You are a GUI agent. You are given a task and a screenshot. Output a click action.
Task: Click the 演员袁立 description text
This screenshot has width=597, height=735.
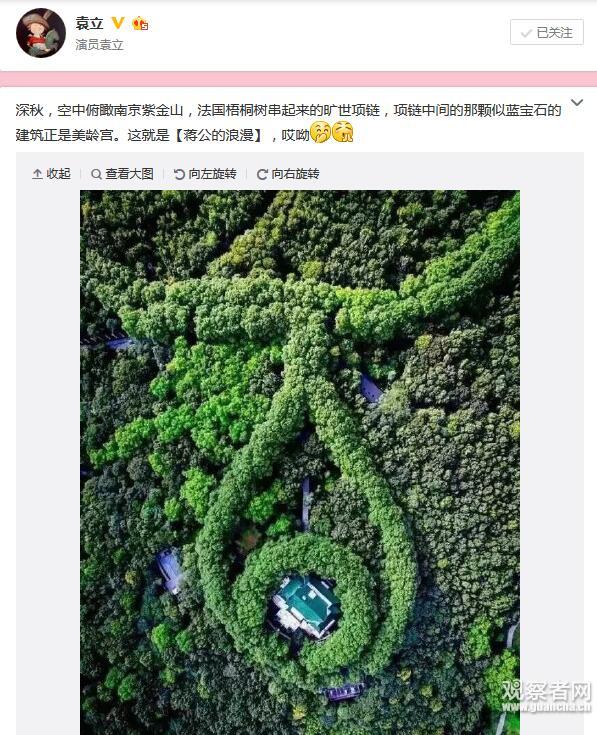[99, 45]
